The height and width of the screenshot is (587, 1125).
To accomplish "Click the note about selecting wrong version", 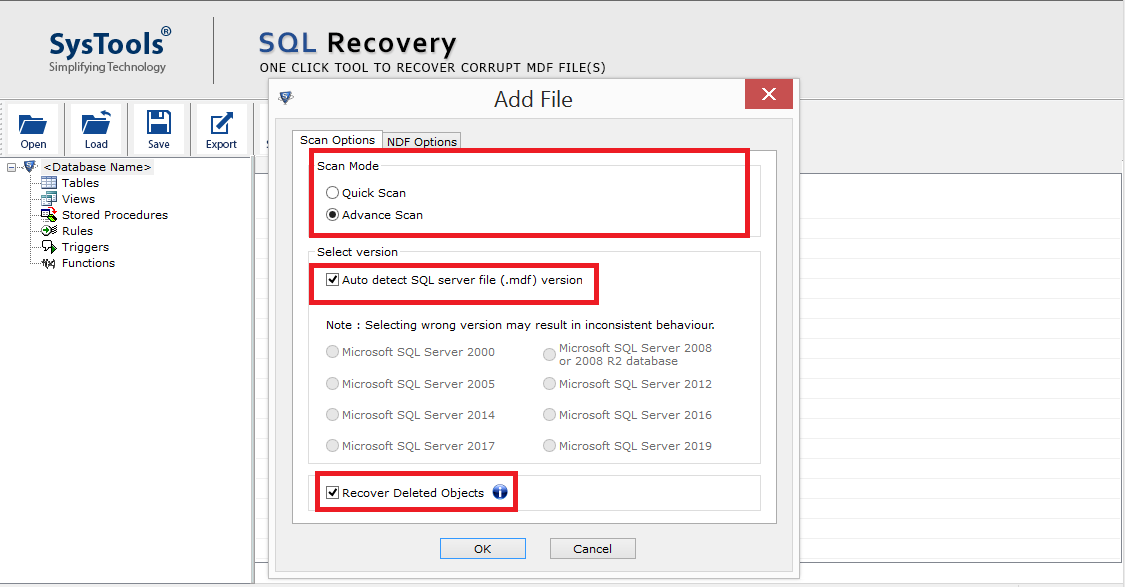I will 520,325.
